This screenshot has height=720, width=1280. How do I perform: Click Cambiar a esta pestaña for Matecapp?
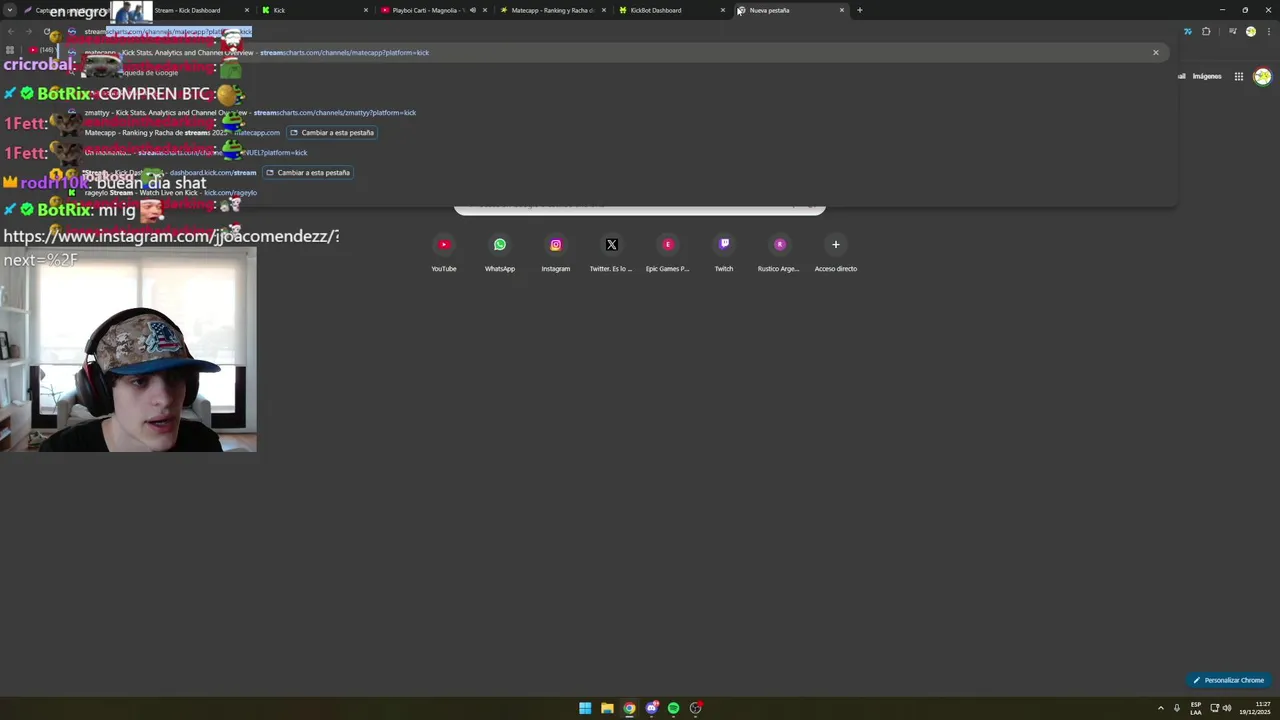(332, 132)
